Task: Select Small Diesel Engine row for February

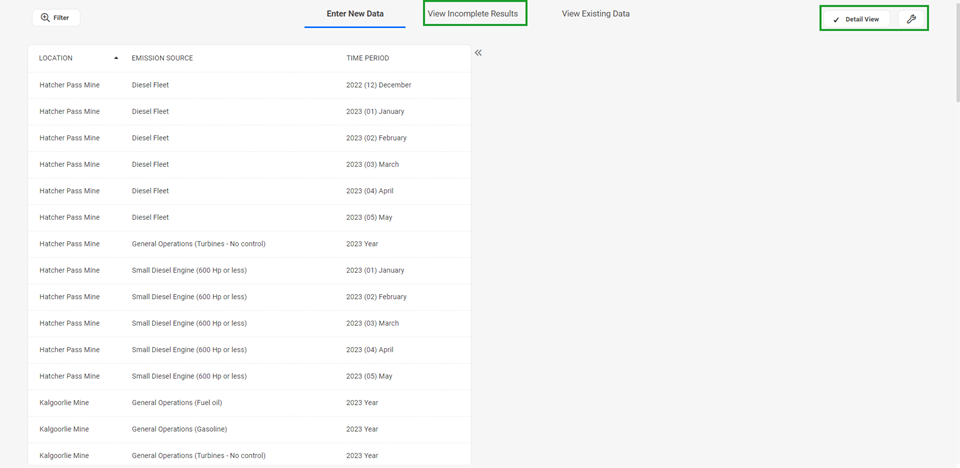Action: coord(249,296)
